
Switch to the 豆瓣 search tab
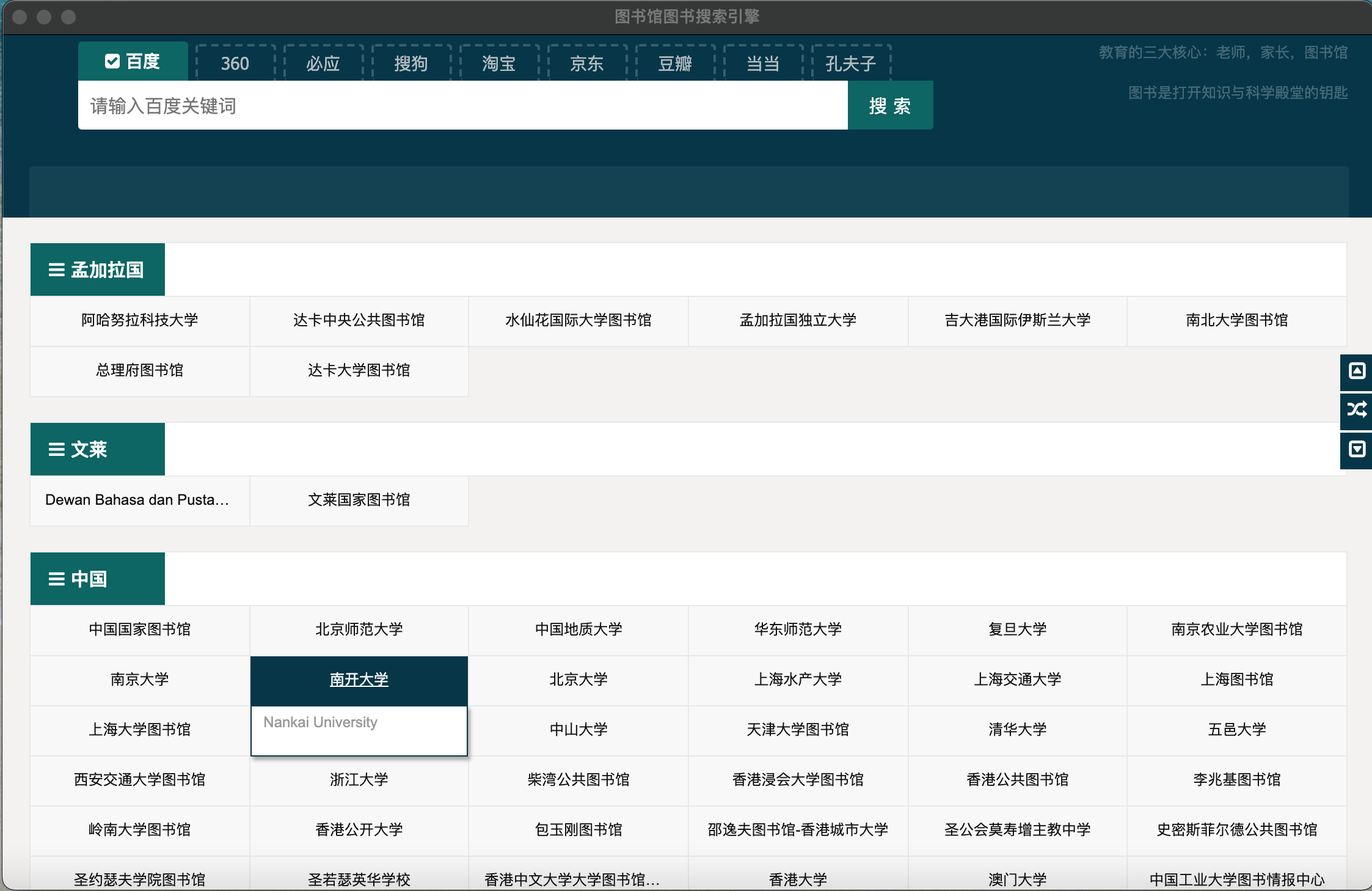coord(675,63)
